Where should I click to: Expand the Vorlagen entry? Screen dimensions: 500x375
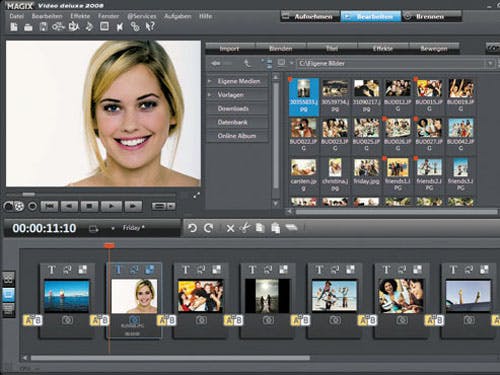[209, 95]
